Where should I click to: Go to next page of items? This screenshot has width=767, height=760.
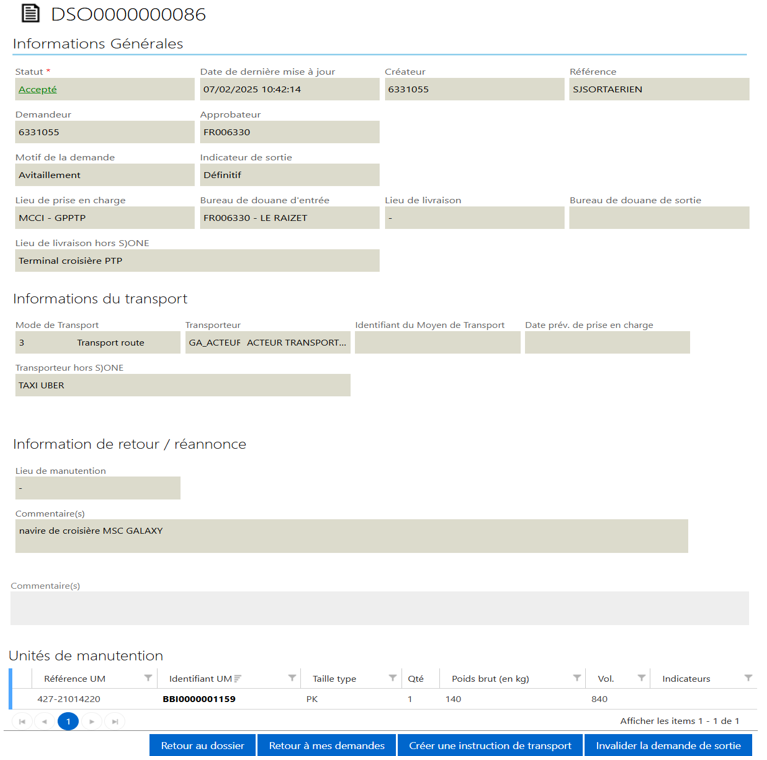(x=92, y=721)
